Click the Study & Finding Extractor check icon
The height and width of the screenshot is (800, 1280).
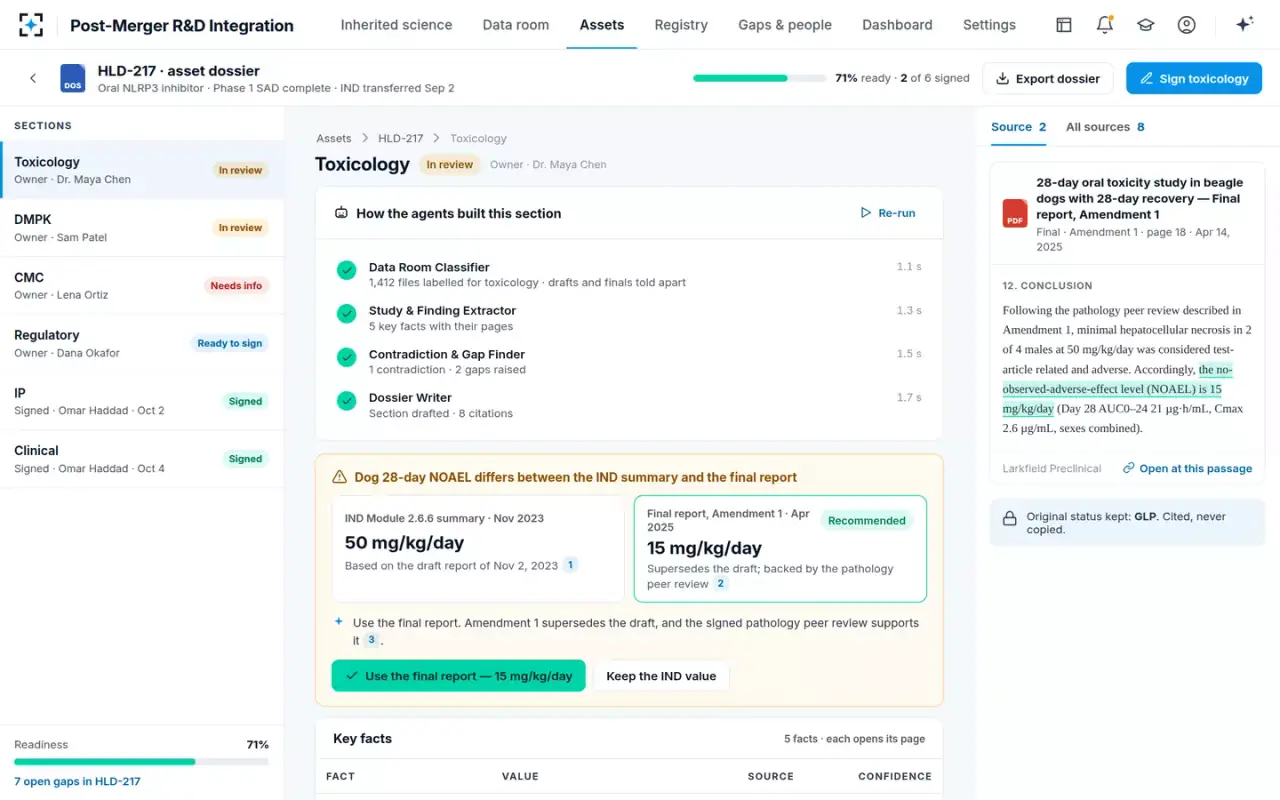[x=347, y=313]
